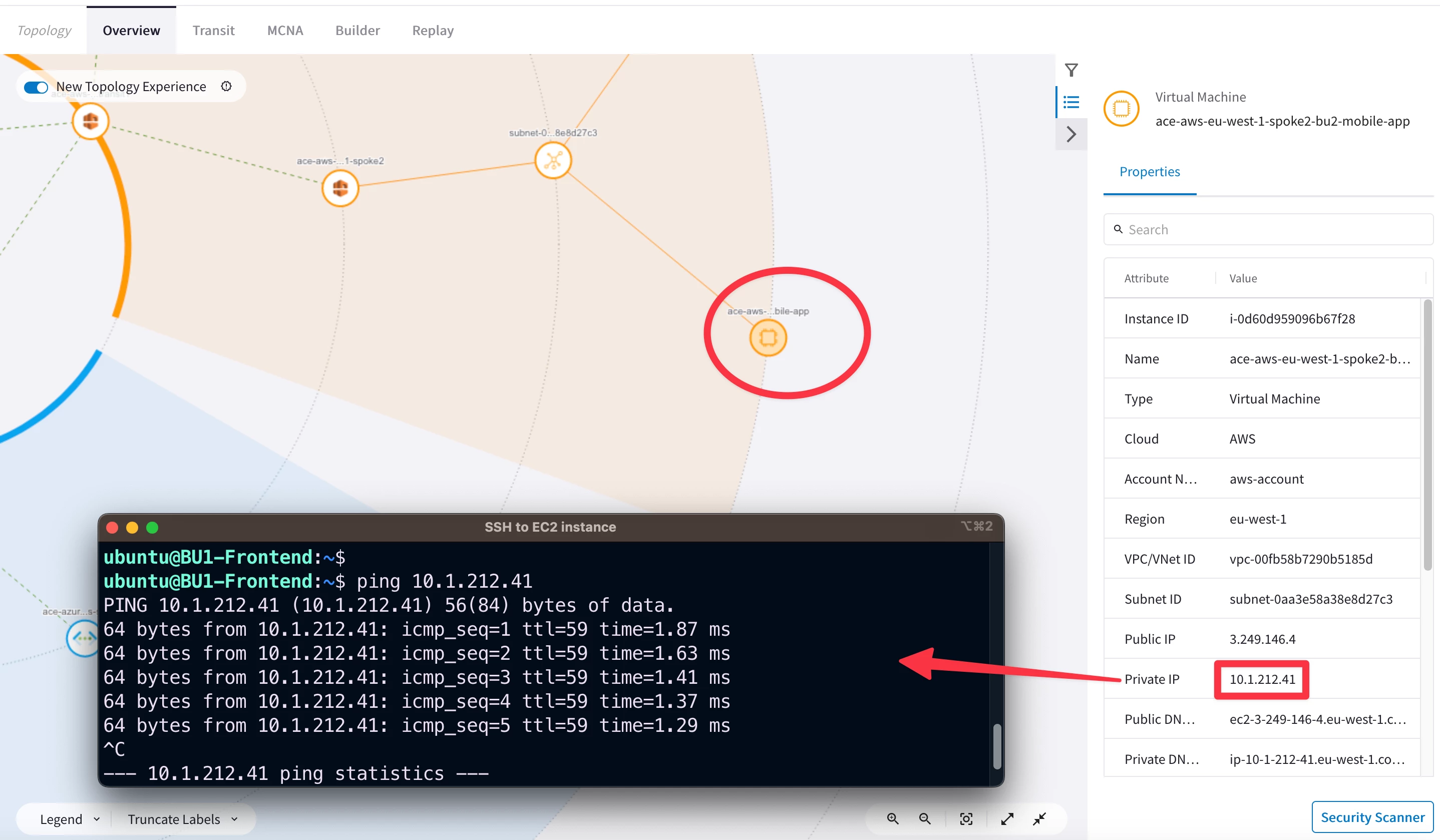Select the circled mobile-app VM node
1440x840 pixels.
coord(768,337)
